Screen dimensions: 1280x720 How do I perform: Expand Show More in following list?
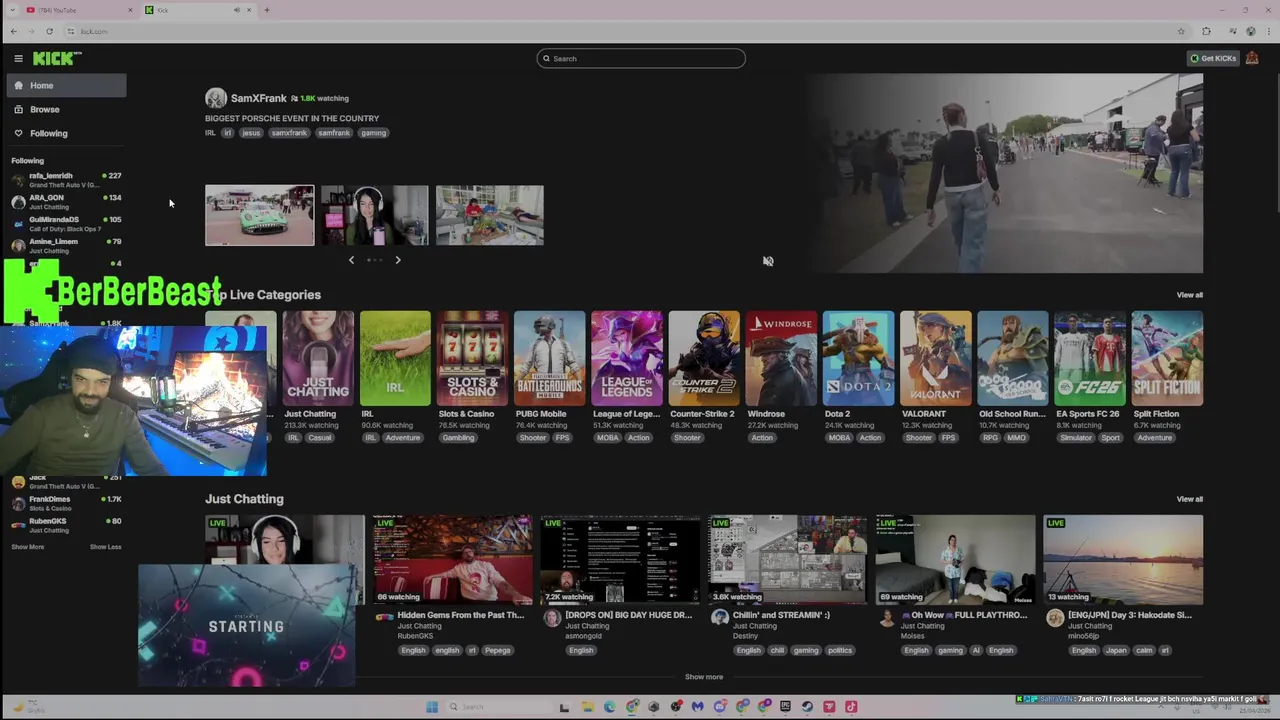[x=28, y=547]
